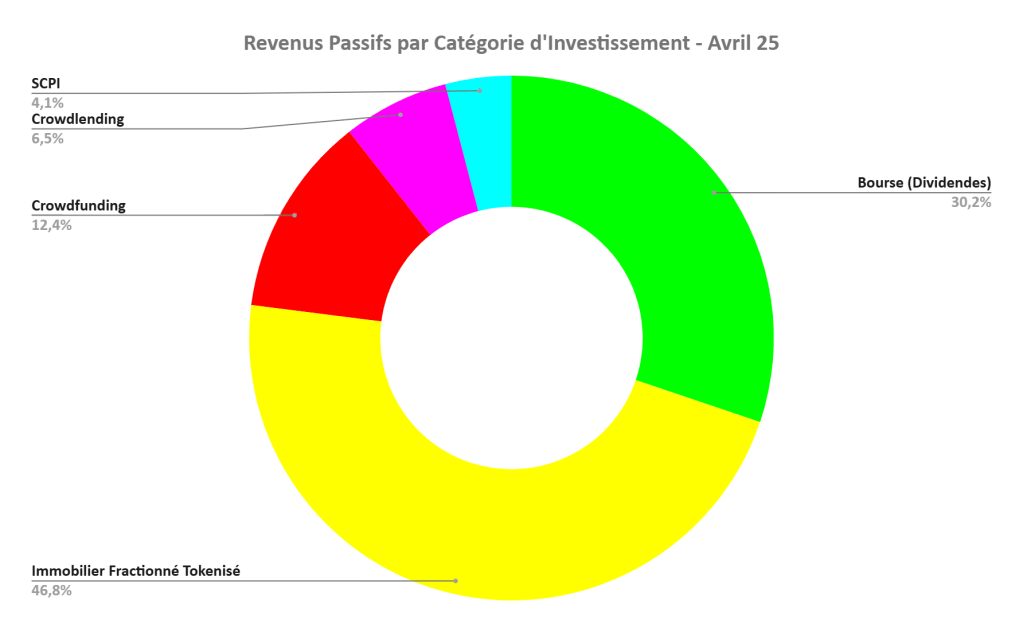Image resolution: width=1023 pixels, height=632 pixels.
Task: Click the 30,2% percentage value
Action: pos(970,202)
